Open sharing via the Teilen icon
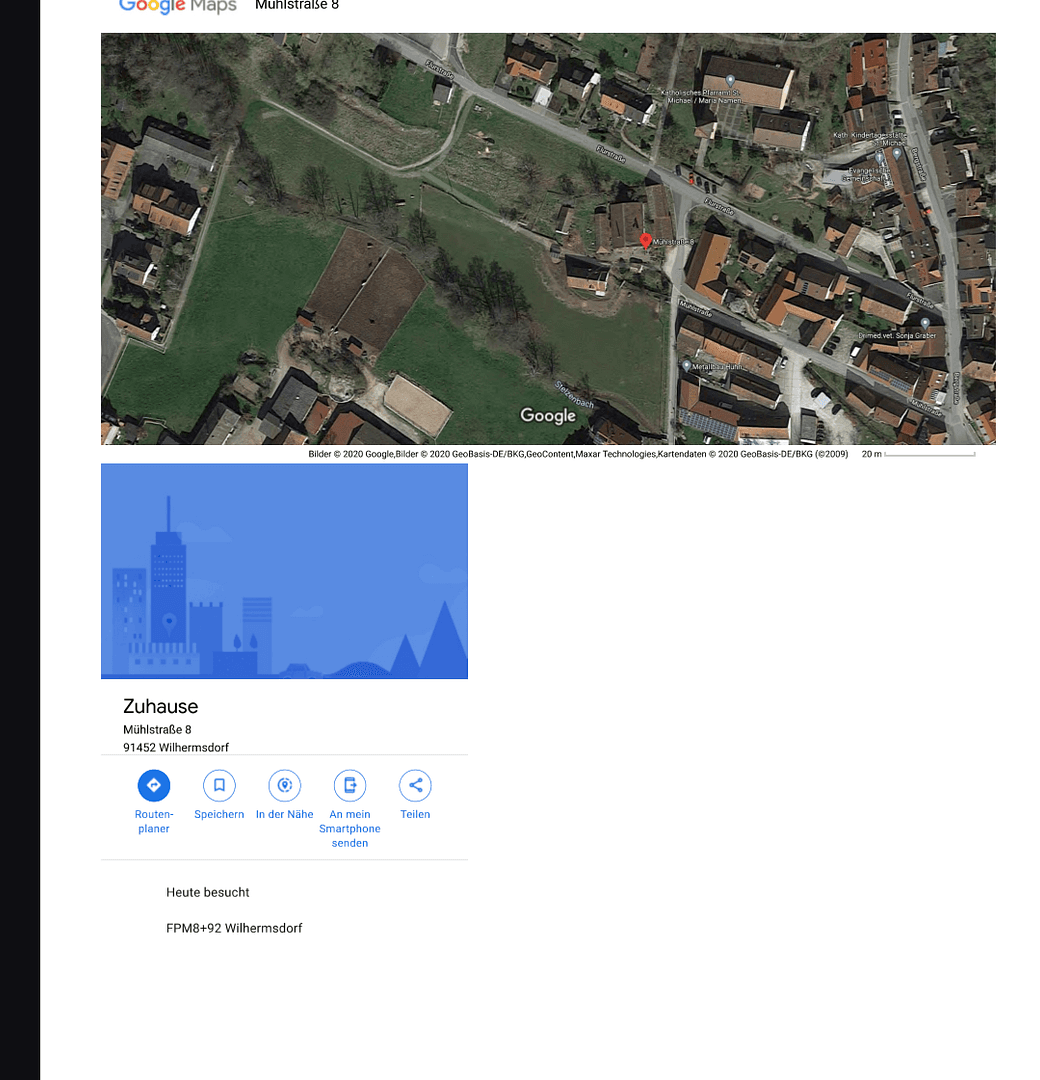This screenshot has height=1080, width=1040. 415,785
